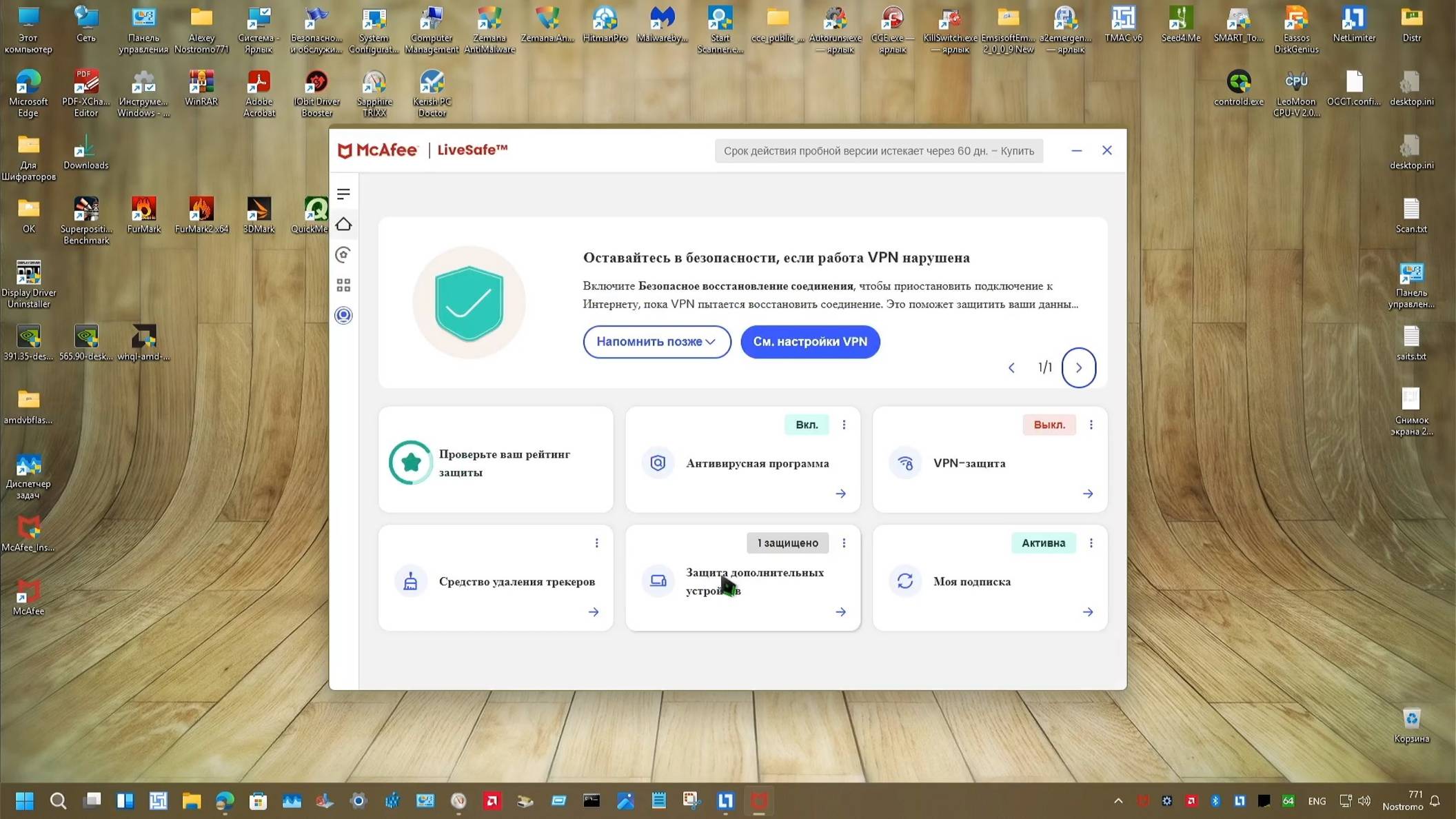The width and height of the screenshot is (1456, 819).
Task: Click the additional devices laptop icon
Action: point(658,580)
